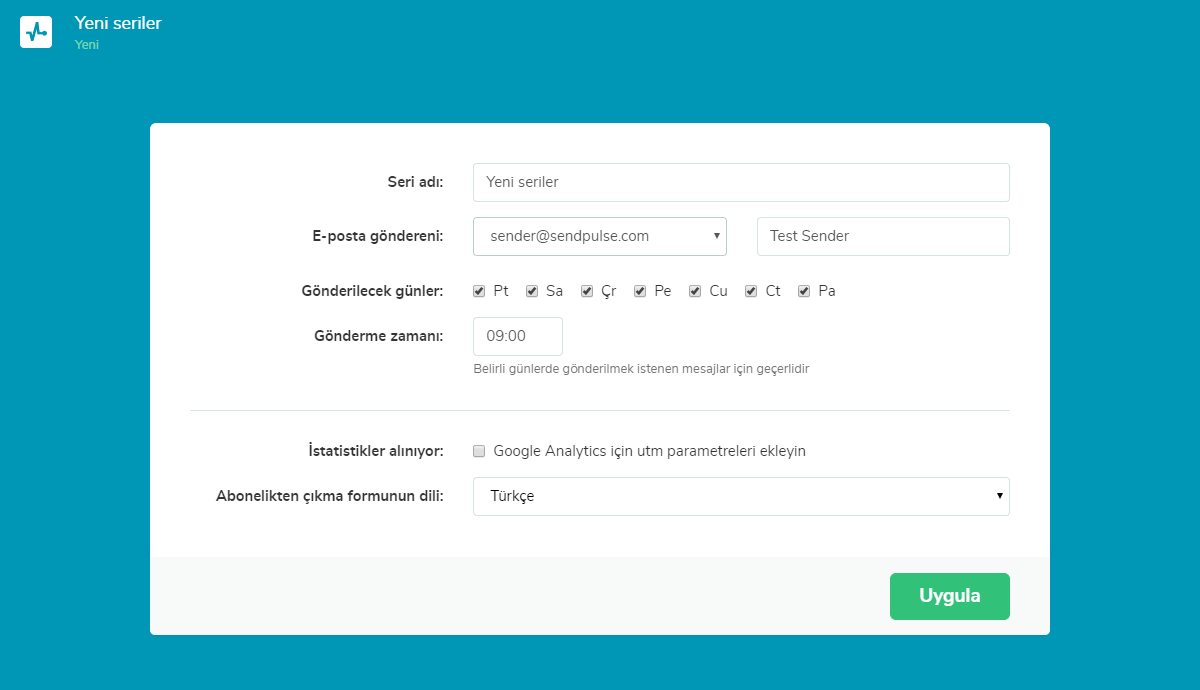The image size is (1200, 690).
Task: Click the Abonelikten çıkma formunun dili label
Action: [x=330, y=496]
